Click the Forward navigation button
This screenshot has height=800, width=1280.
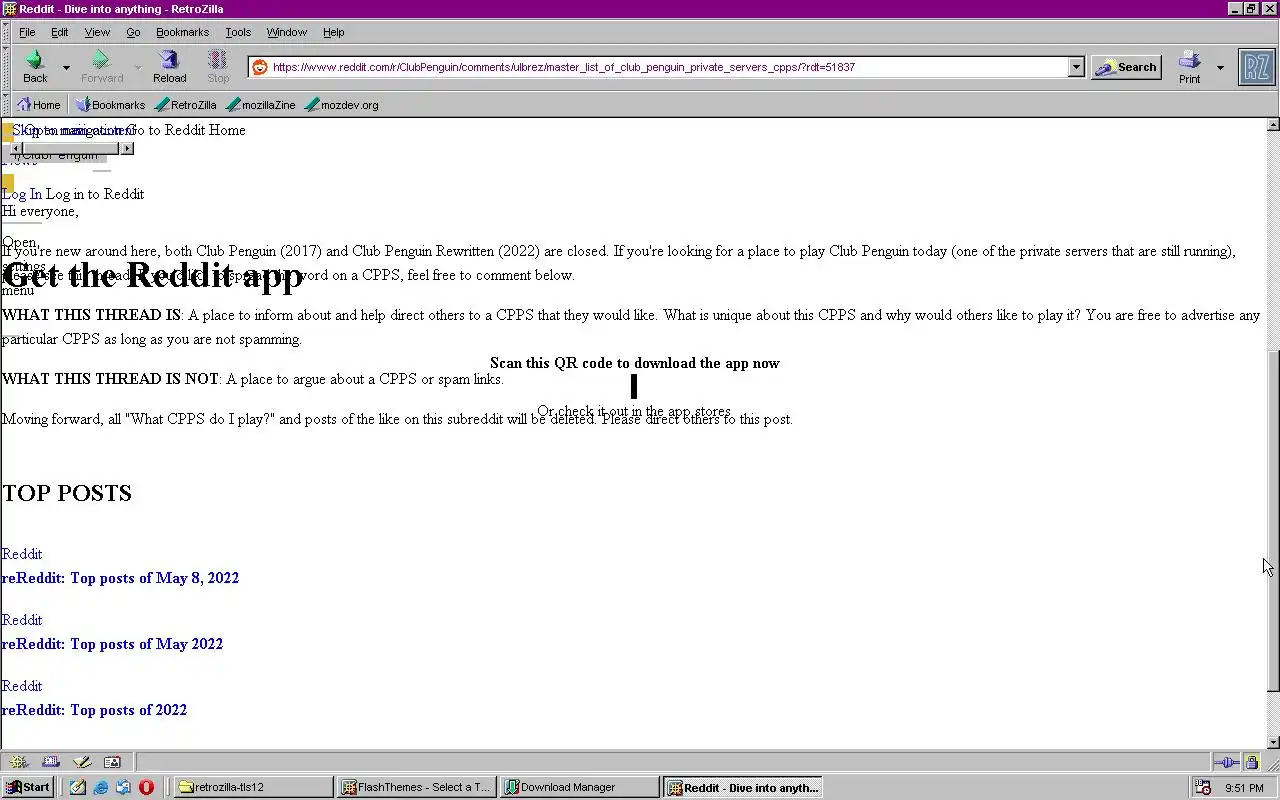102,67
